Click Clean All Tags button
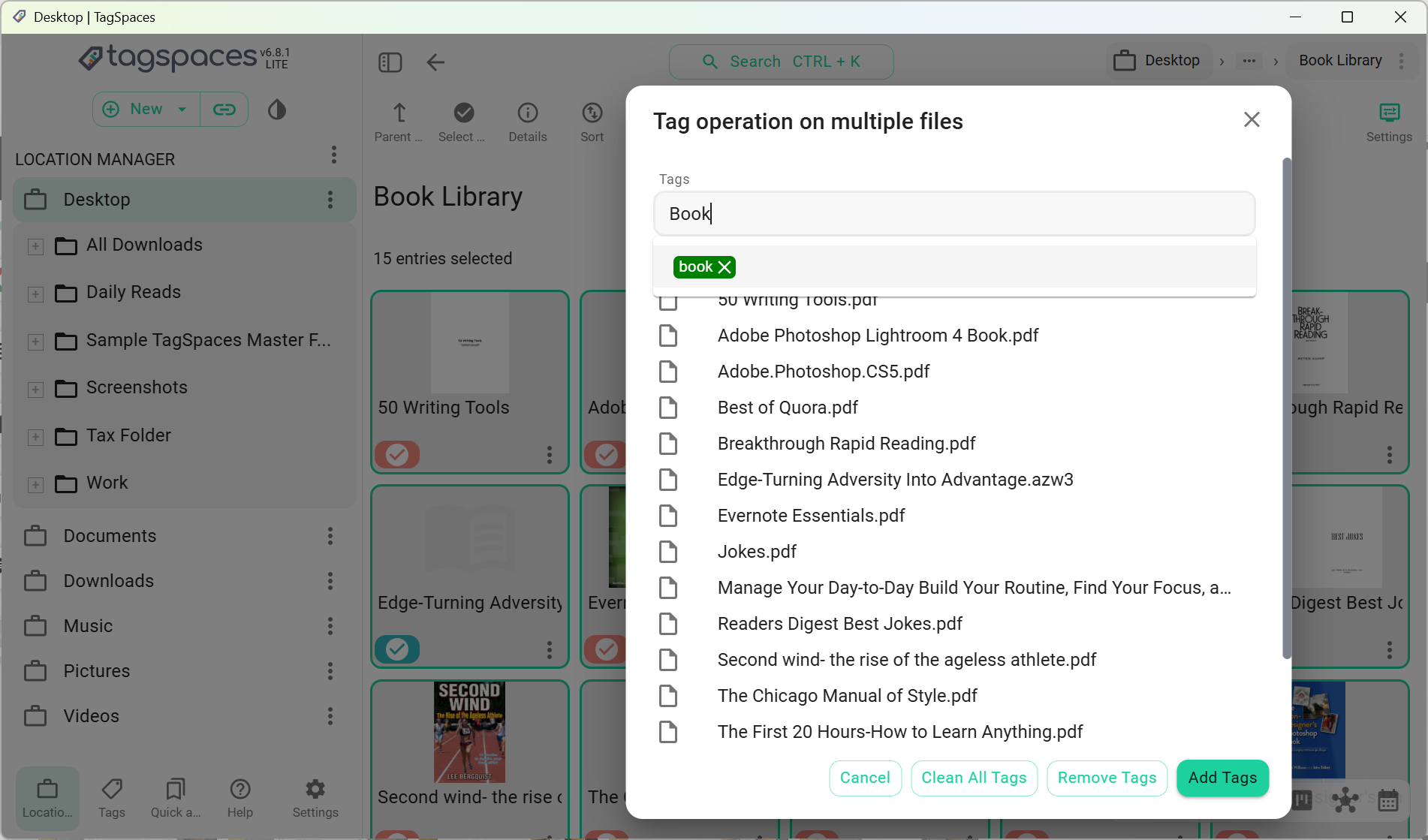1428x840 pixels. pyautogui.click(x=974, y=778)
